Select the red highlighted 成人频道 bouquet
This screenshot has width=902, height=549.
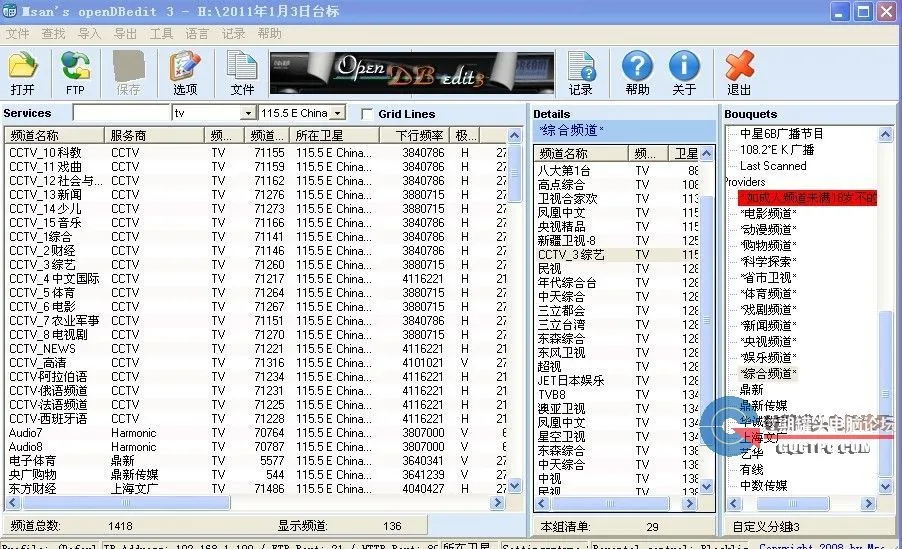click(808, 198)
